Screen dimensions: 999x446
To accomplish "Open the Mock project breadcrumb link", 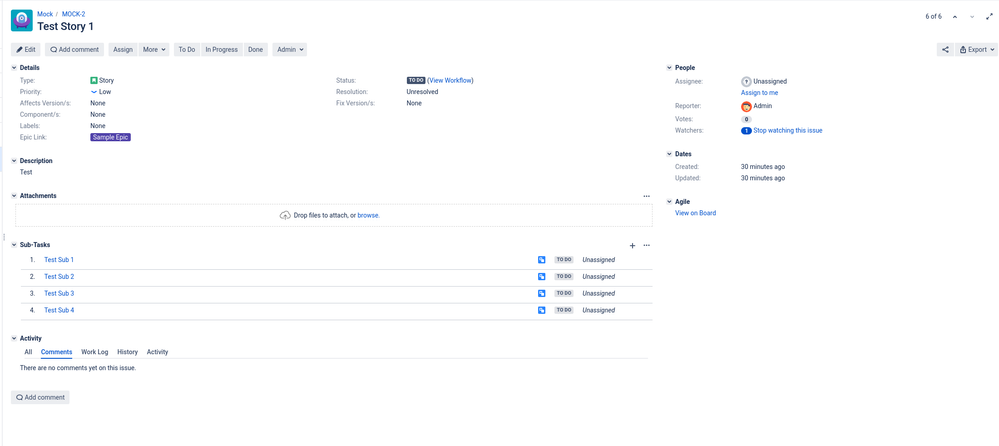I will pos(45,14).
